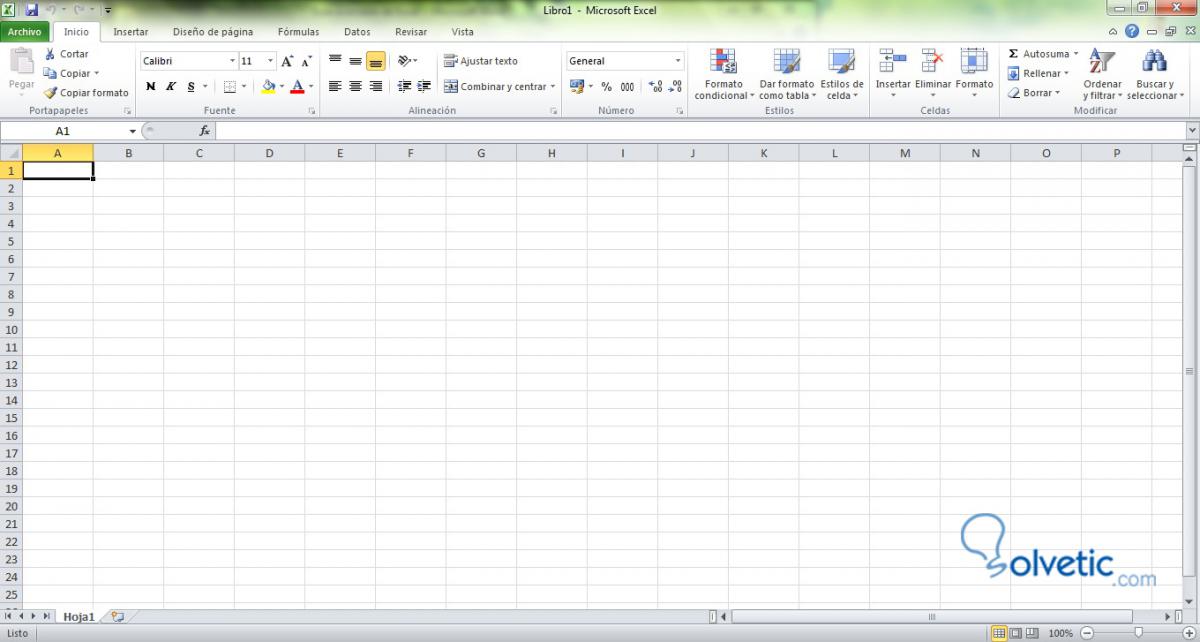This screenshot has width=1200, height=642.
Task: Click the align right icon
Action: click(x=376, y=87)
